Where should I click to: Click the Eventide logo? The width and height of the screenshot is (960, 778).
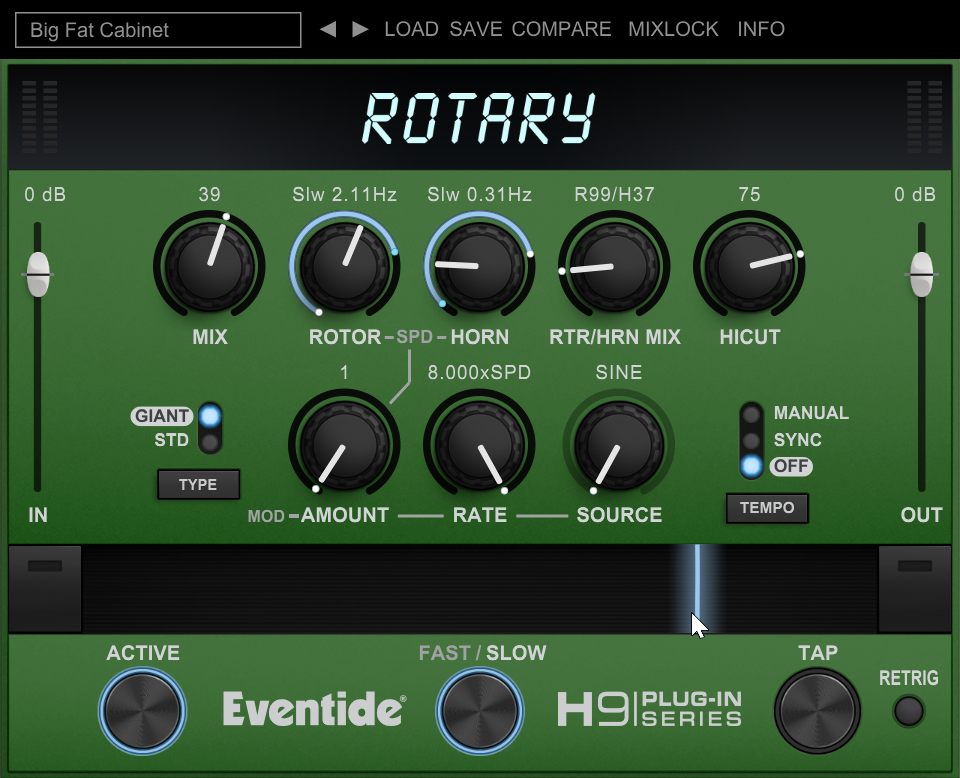pyautogui.click(x=314, y=709)
